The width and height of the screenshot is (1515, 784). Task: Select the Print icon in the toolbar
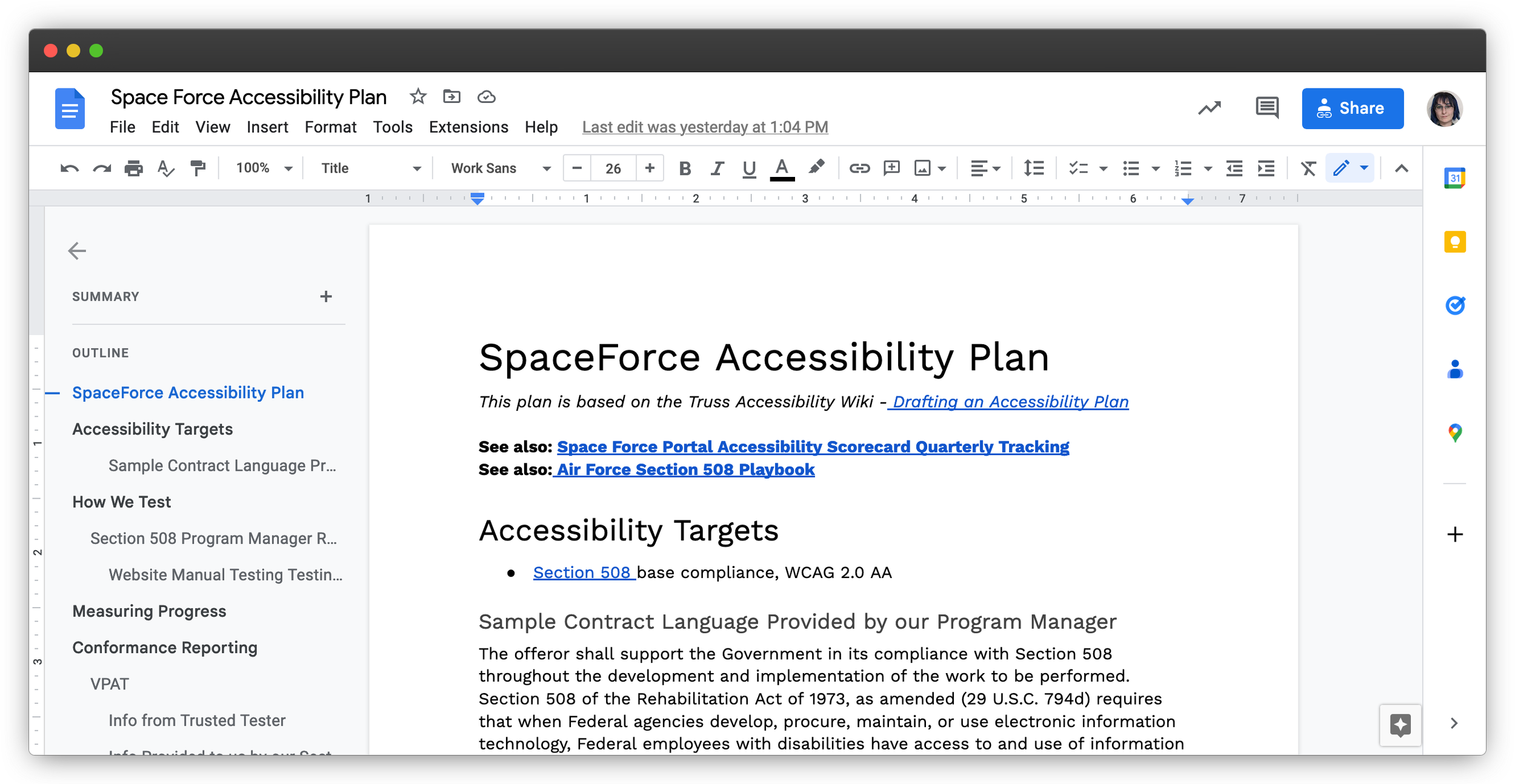(x=135, y=168)
